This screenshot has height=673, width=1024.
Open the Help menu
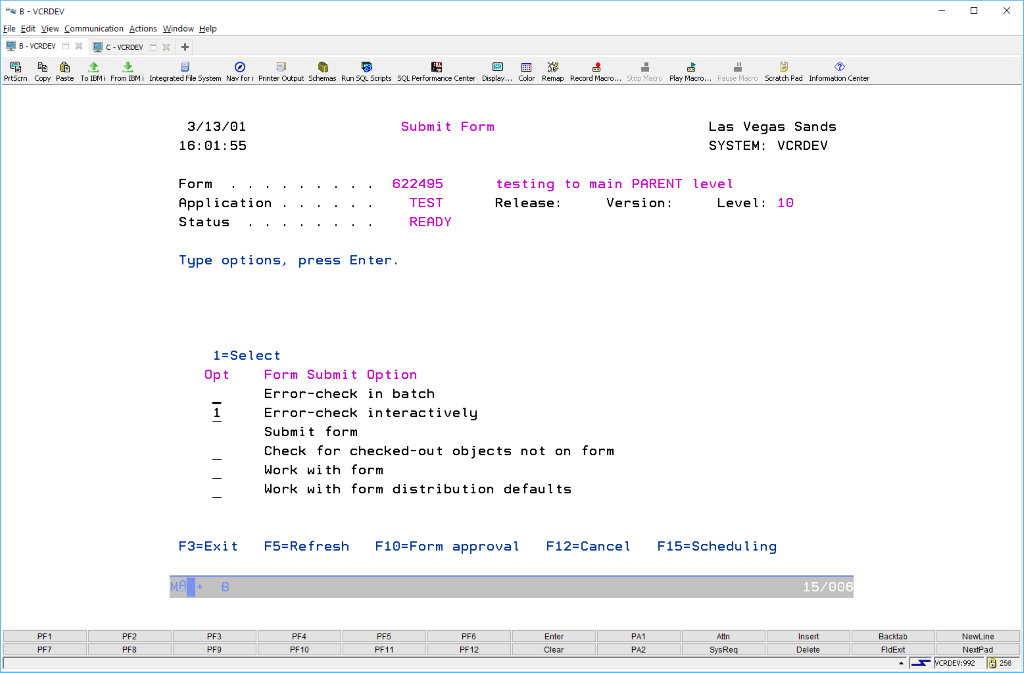(208, 29)
